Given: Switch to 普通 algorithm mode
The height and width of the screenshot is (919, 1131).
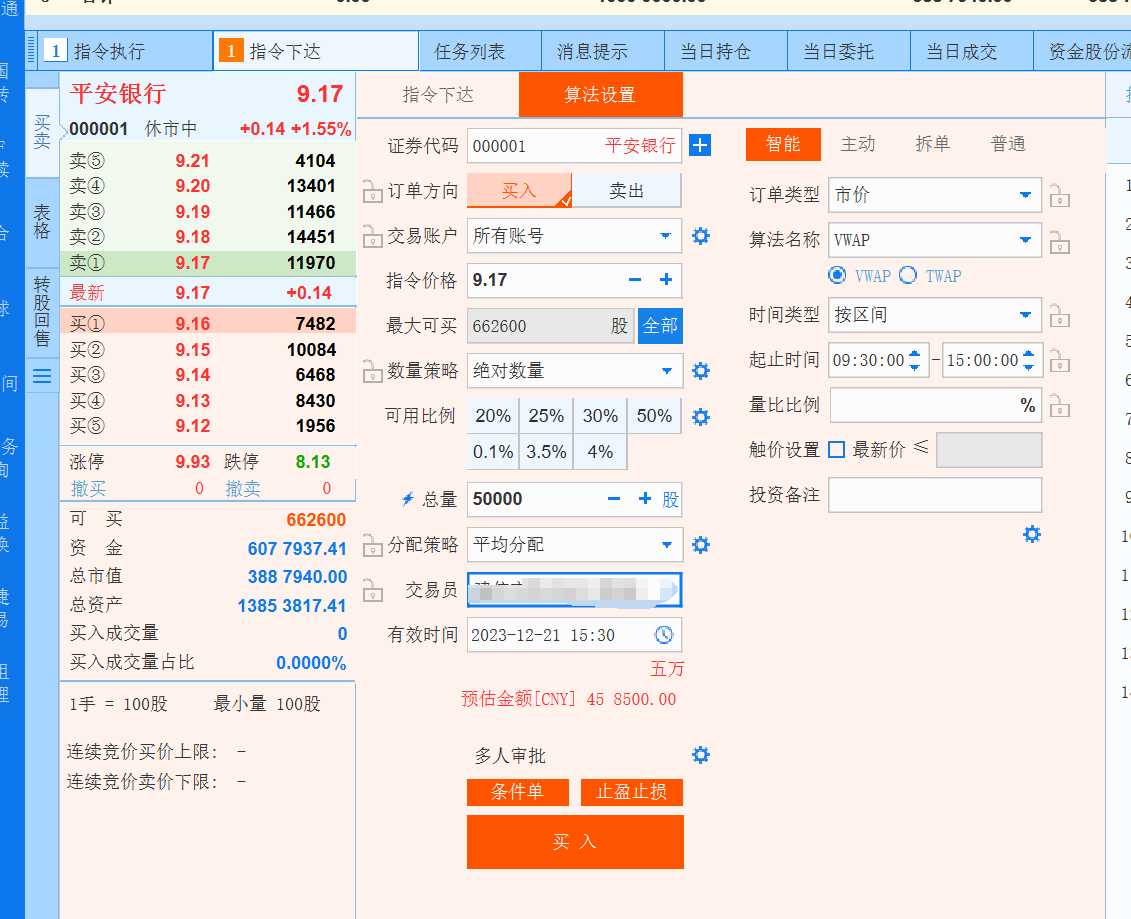Looking at the screenshot, I should (1008, 144).
